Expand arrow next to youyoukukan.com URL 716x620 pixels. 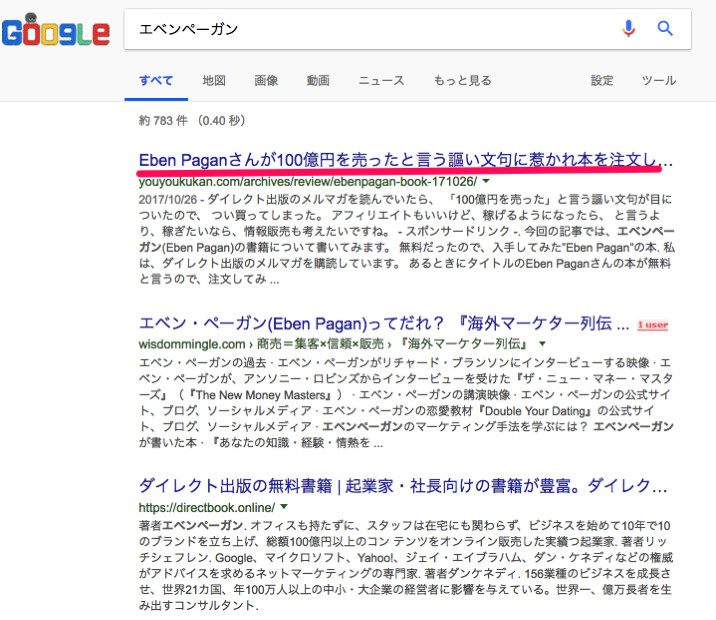point(486,181)
